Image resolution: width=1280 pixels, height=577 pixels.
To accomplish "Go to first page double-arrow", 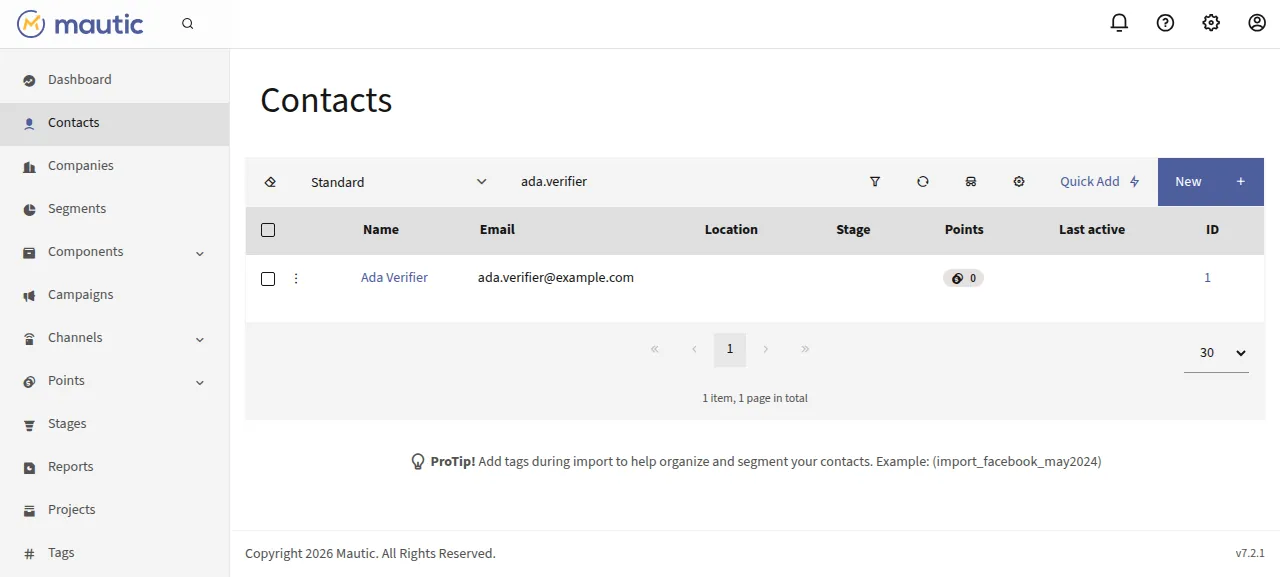I will 655,349.
